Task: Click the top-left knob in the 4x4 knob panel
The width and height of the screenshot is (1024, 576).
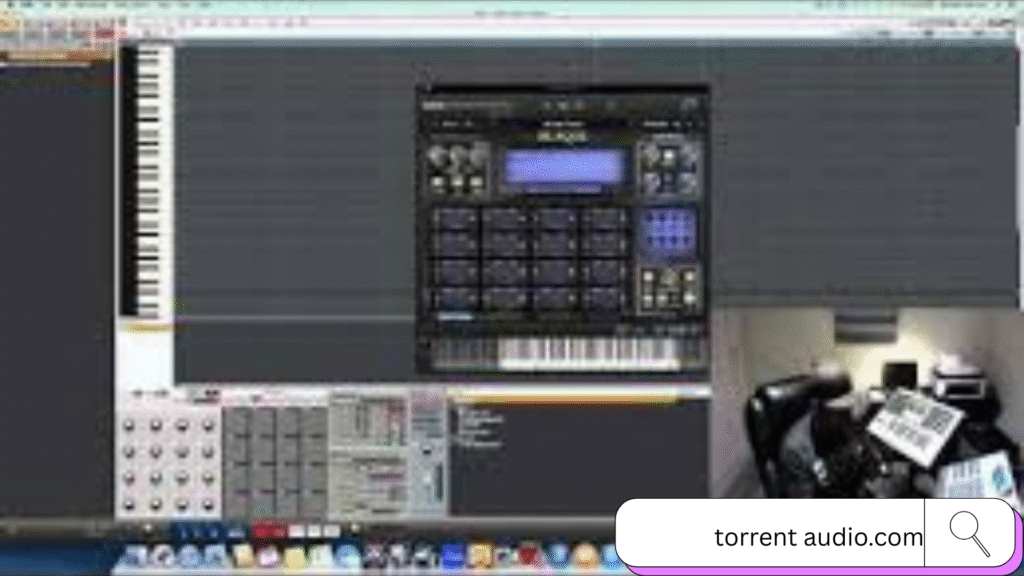Action: pos(130,426)
